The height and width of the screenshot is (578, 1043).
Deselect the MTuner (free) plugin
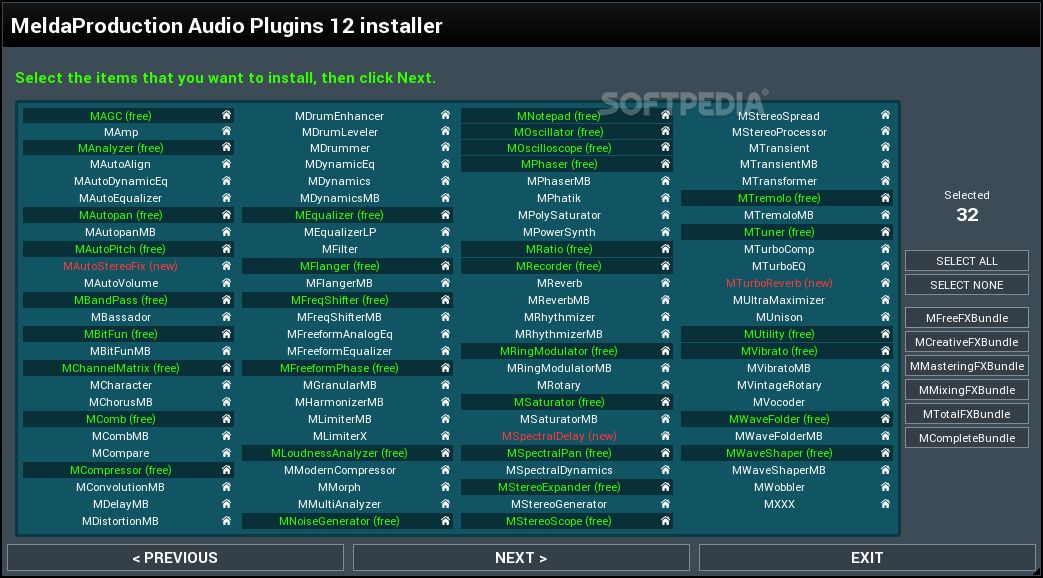779,232
